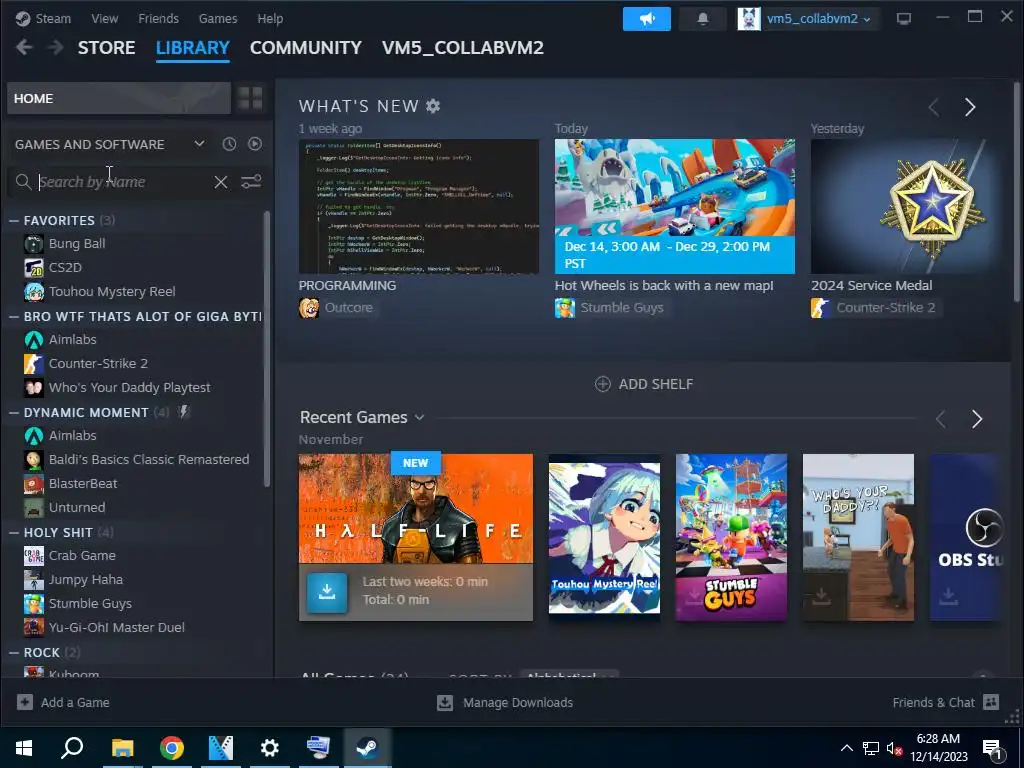Open advanced filter options icon
The image size is (1024, 768).
[x=251, y=182]
